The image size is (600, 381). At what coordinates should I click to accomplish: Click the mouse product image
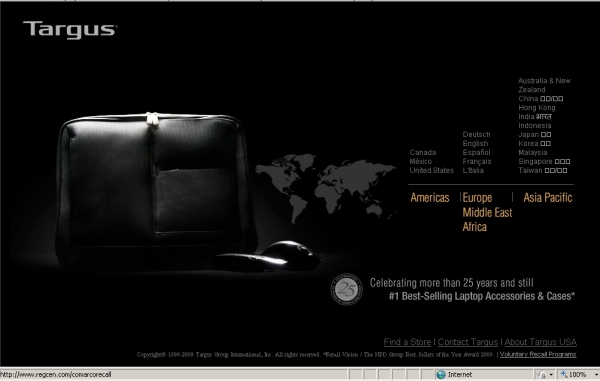268,256
